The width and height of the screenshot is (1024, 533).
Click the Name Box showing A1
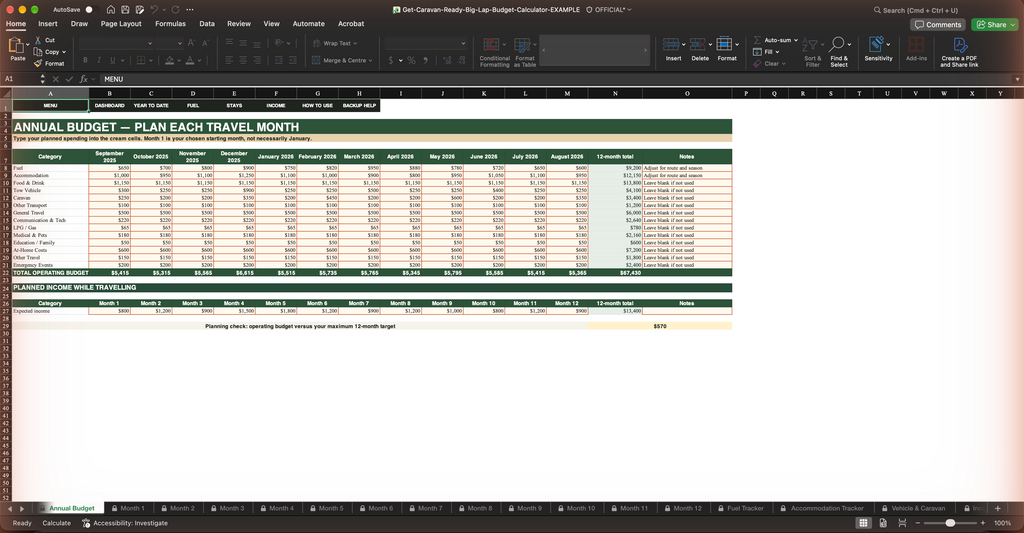[x=20, y=79]
